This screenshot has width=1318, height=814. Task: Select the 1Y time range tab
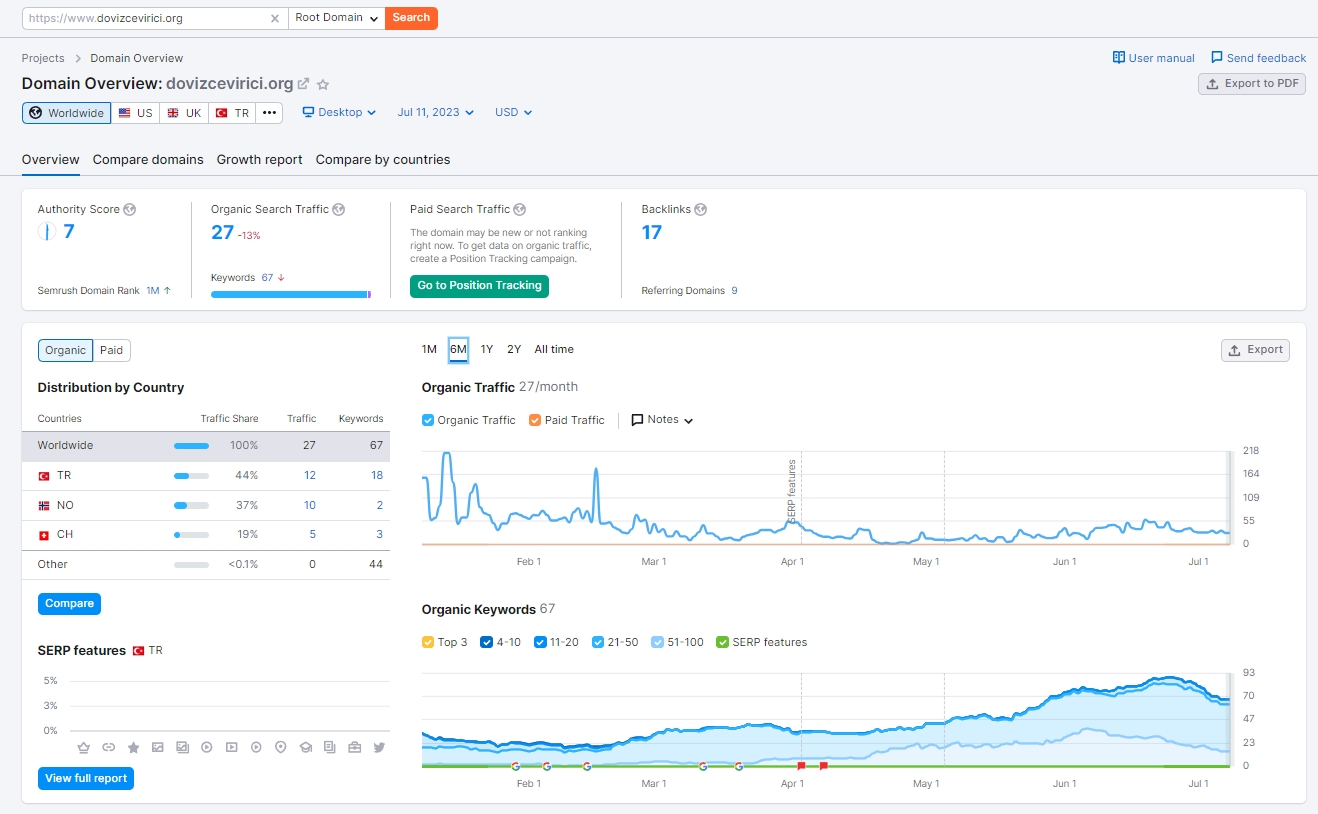tap(486, 350)
